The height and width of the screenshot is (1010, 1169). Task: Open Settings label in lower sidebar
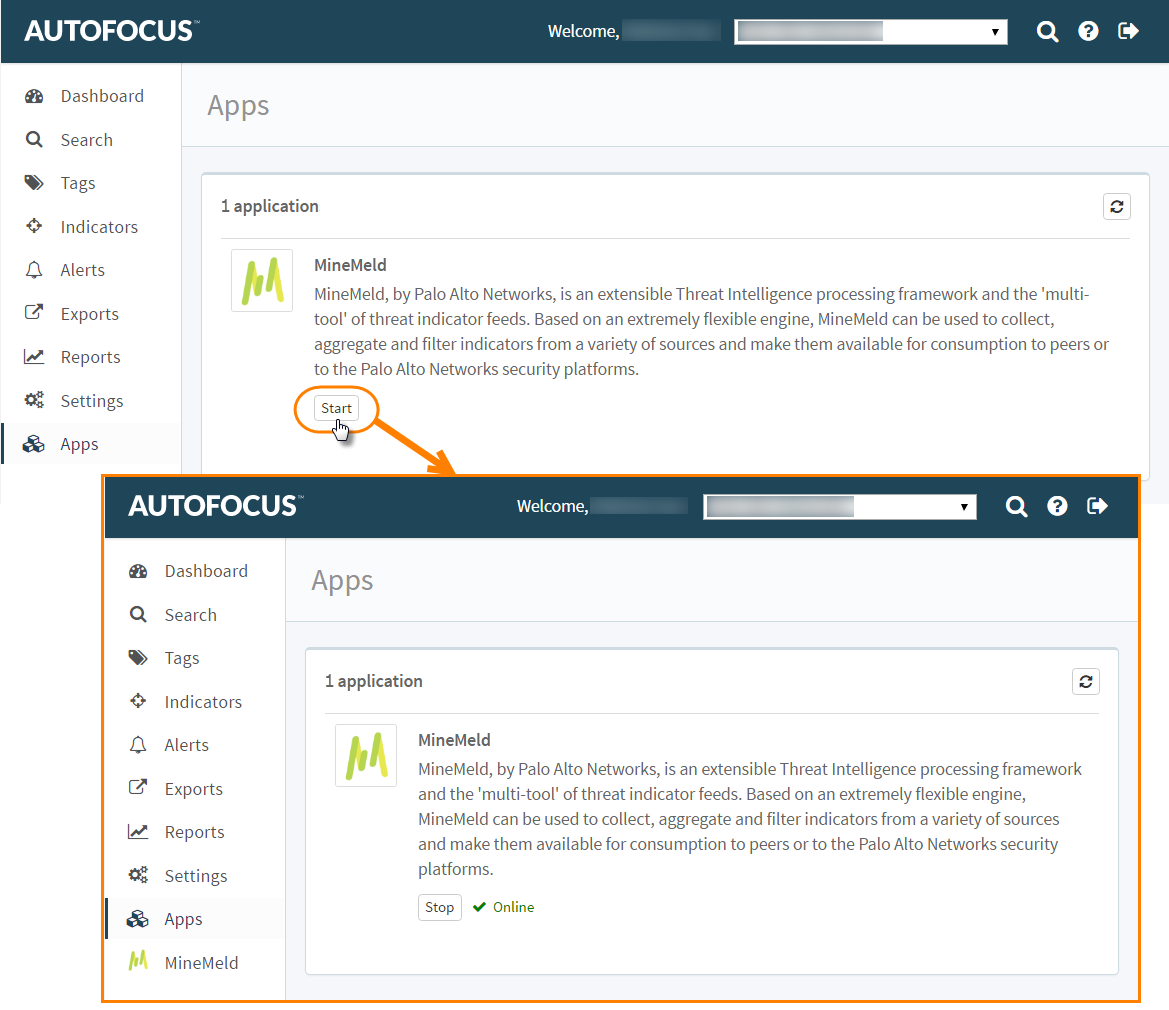196,876
